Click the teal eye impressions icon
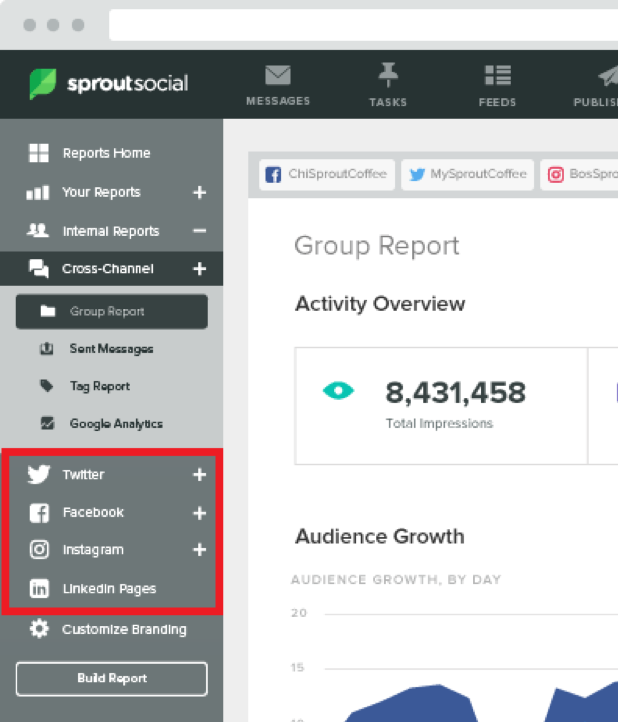The image size is (618, 722). [338, 391]
